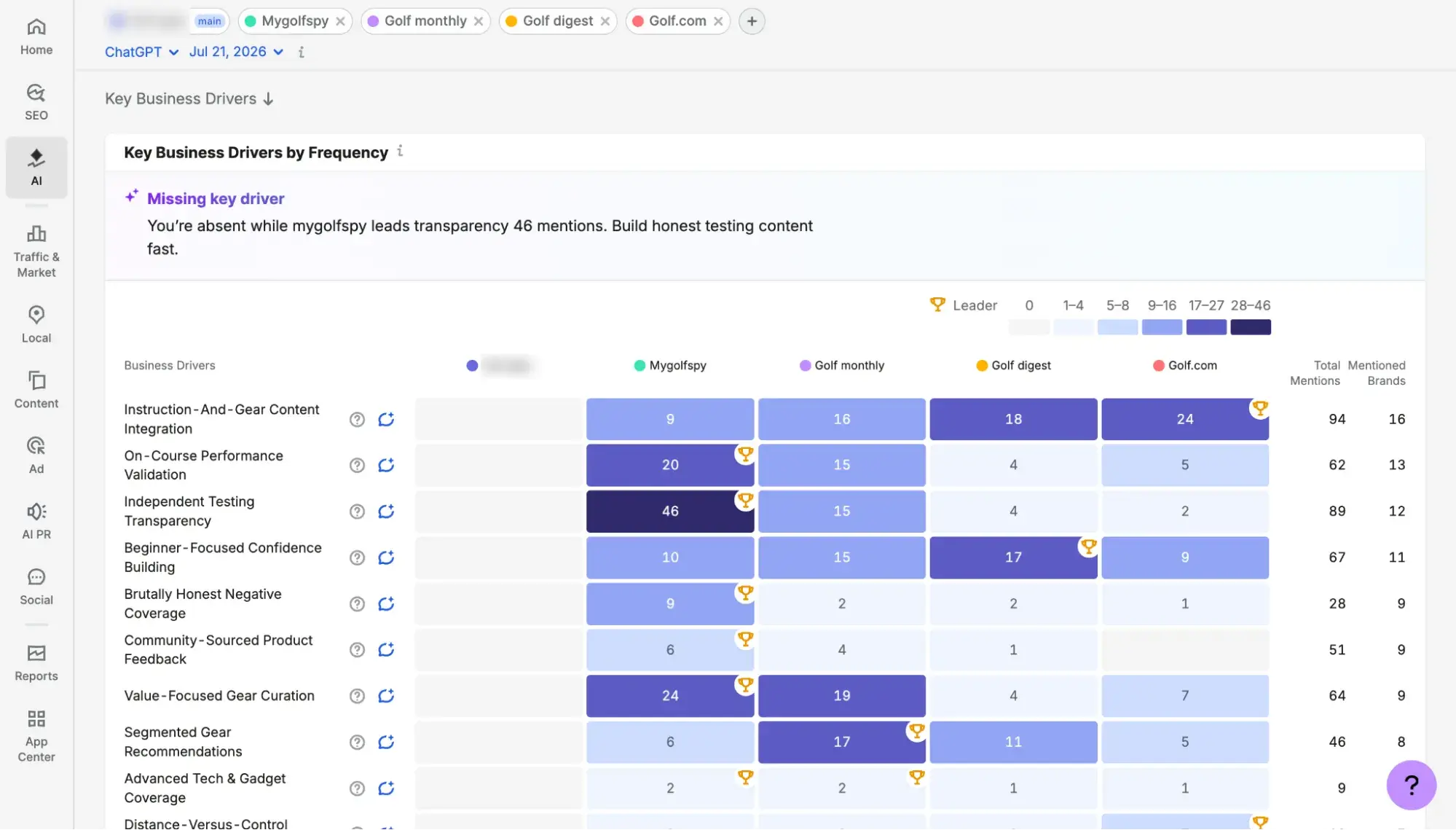
Task: Remove Mygolfspy competitor chip
Action: coord(340,21)
